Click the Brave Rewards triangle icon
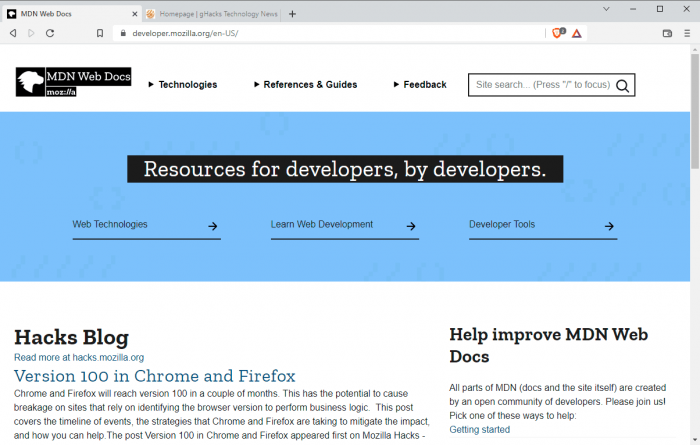 (x=577, y=33)
